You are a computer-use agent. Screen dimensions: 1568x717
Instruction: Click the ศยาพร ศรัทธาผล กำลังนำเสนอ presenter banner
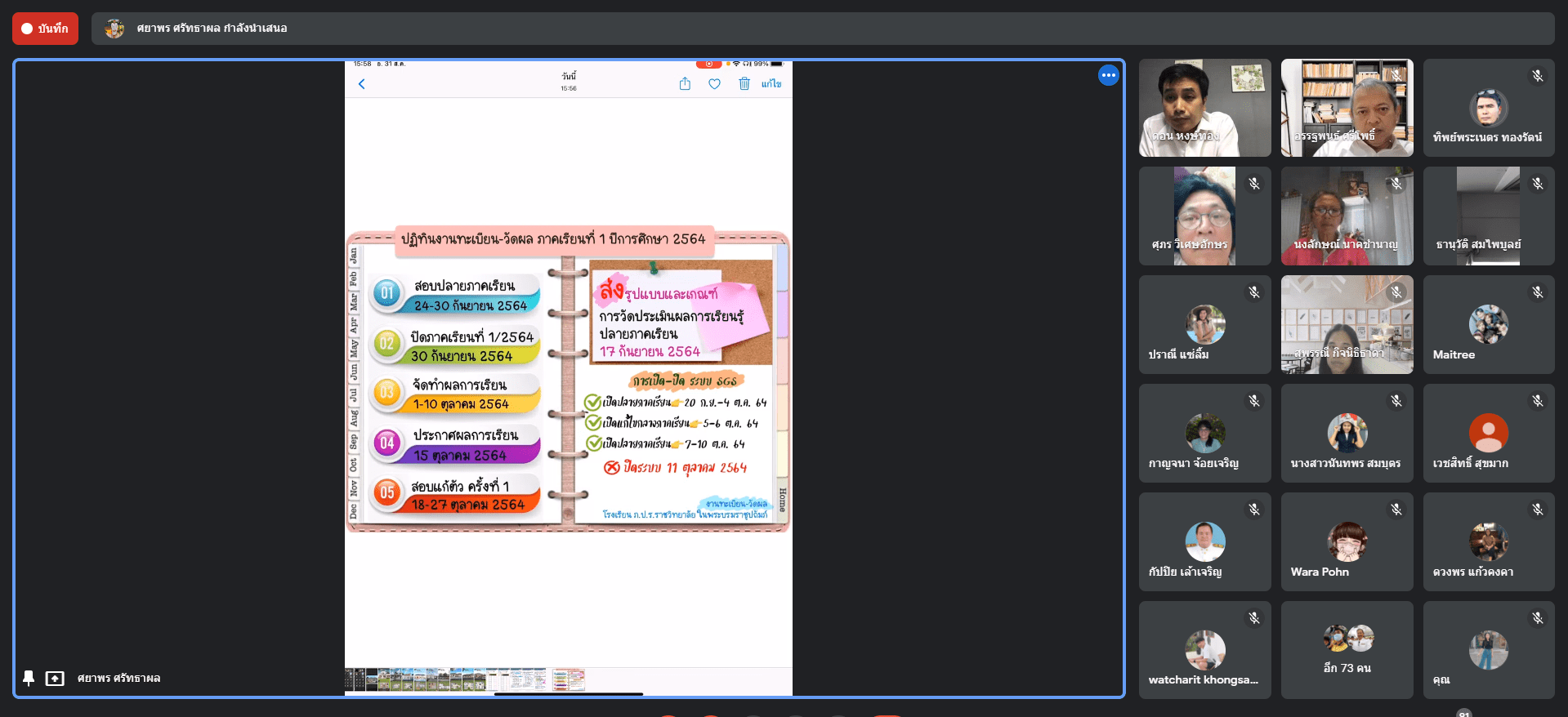(212, 29)
